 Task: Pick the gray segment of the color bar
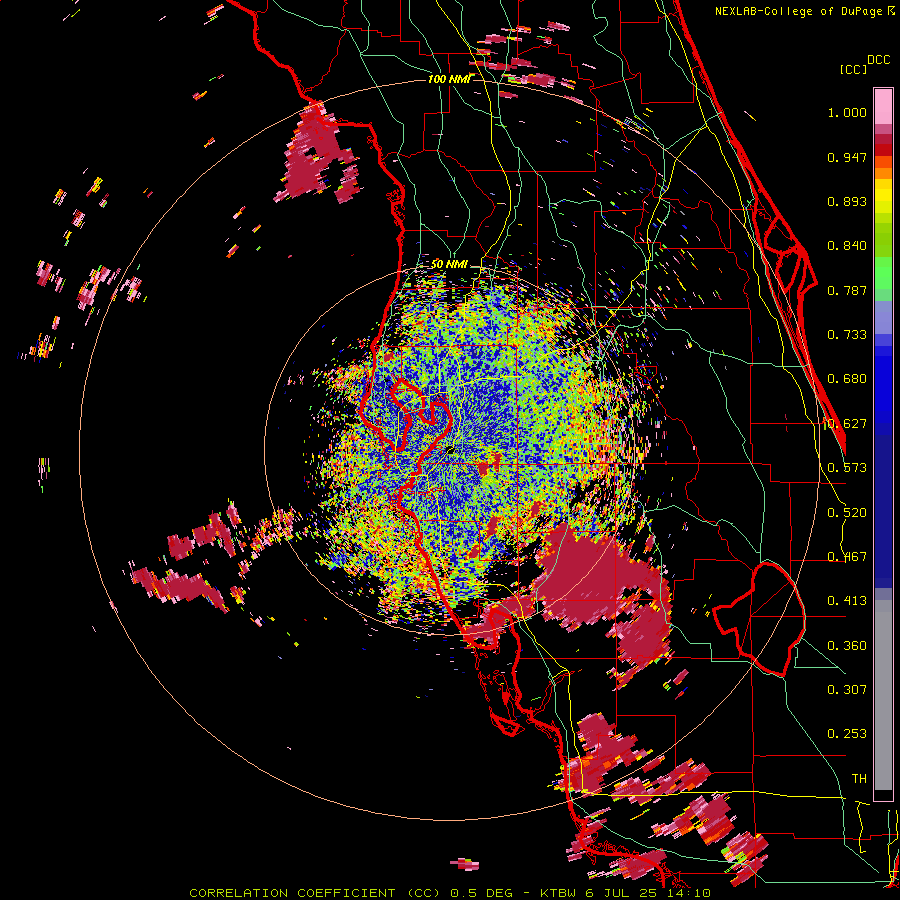tap(883, 695)
